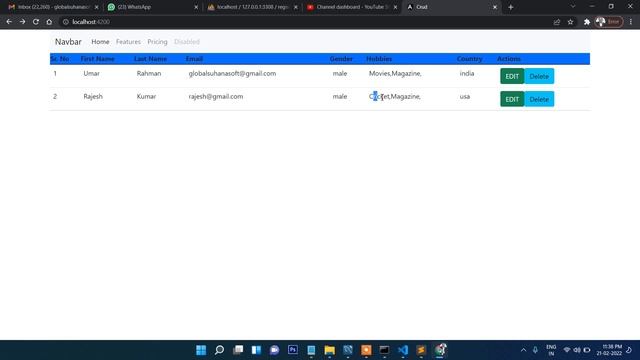
Task: Click the 'Rahman' last name cell
Action: [x=149, y=73]
